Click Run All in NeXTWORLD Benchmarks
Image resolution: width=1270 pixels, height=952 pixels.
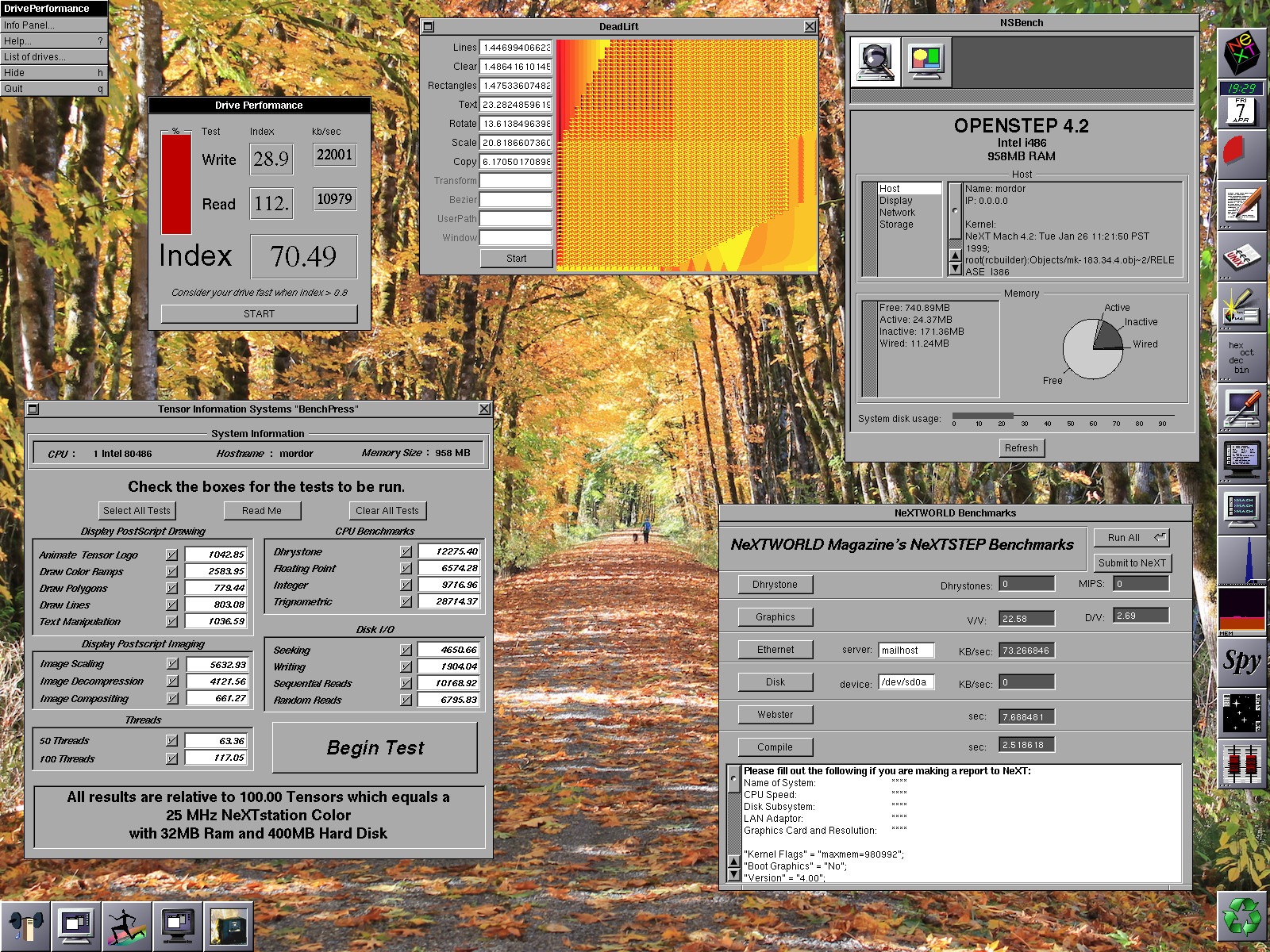click(x=1131, y=537)
